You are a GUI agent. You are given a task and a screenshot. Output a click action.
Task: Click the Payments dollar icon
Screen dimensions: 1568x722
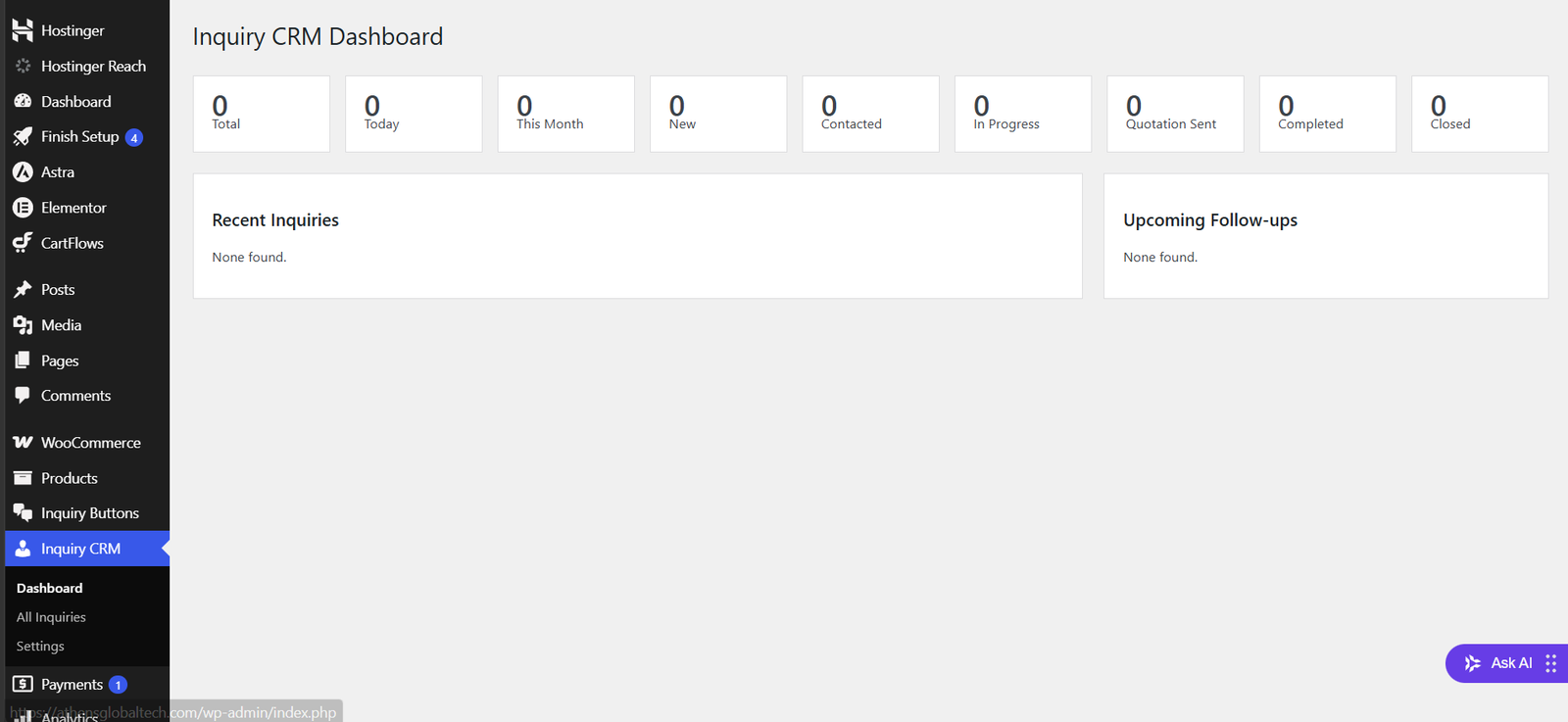pyautogui.click(x=23, y=684)
